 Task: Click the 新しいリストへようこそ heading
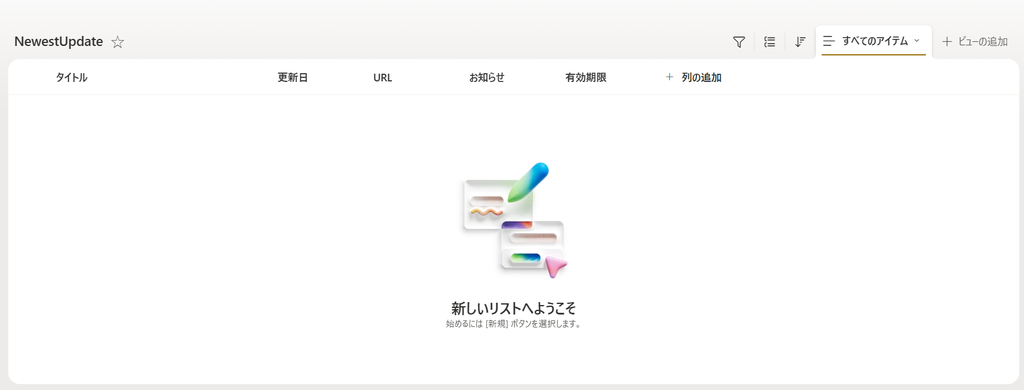[x=513, y=307]
